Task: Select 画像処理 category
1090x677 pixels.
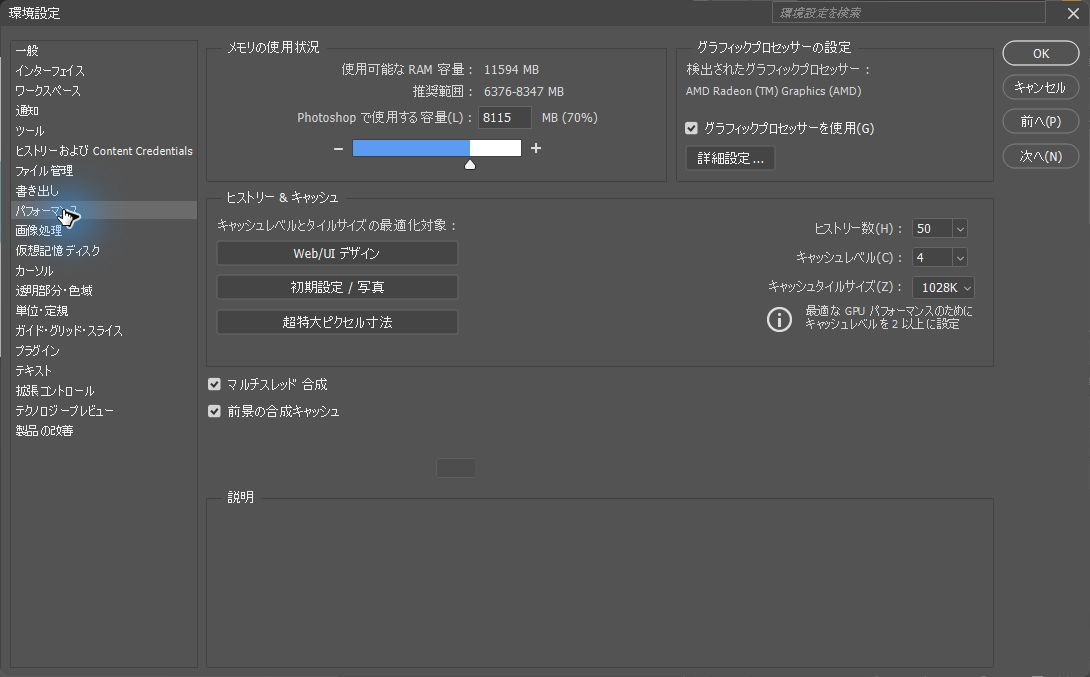Action: click(104, 231)
